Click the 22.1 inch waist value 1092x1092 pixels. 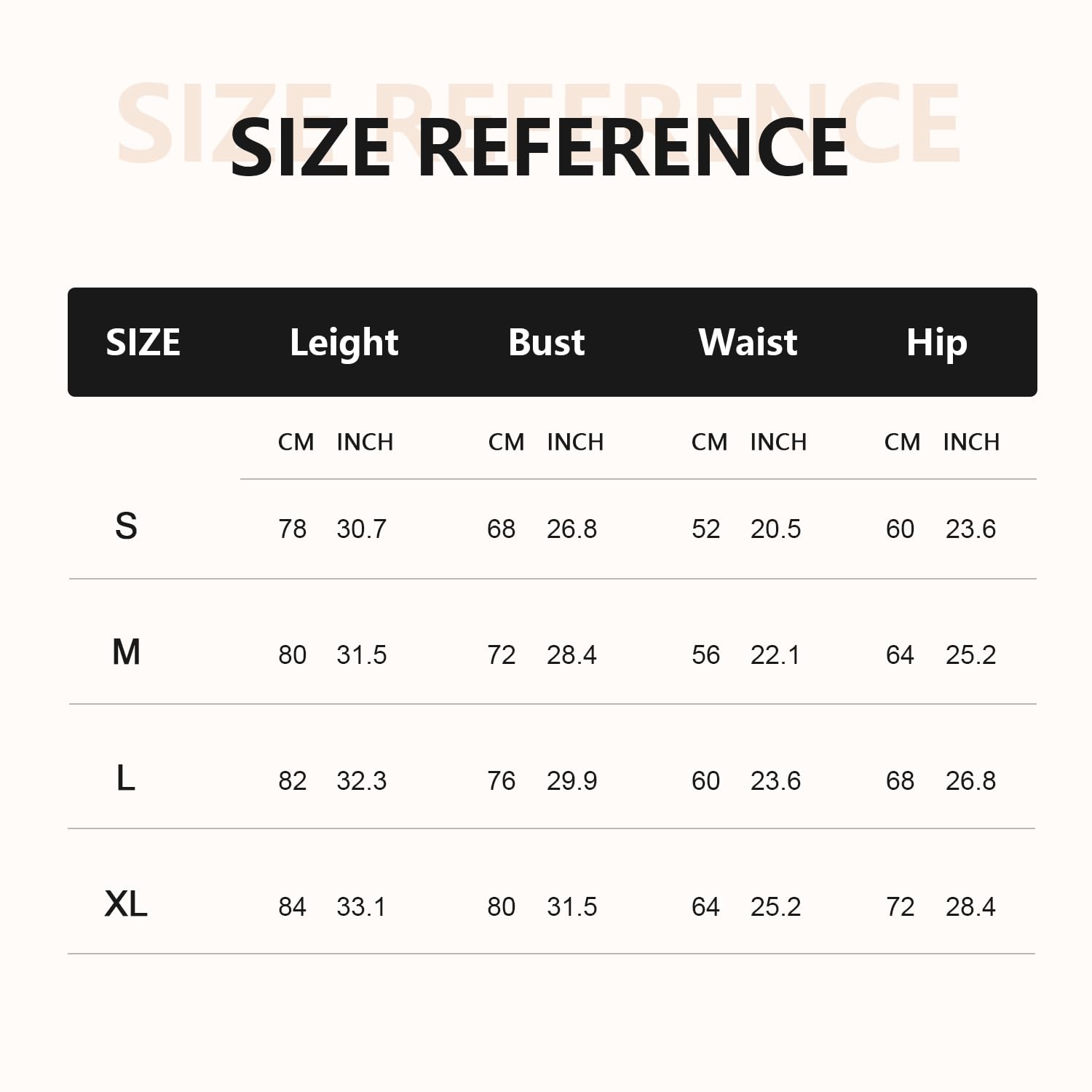[775, 655]
